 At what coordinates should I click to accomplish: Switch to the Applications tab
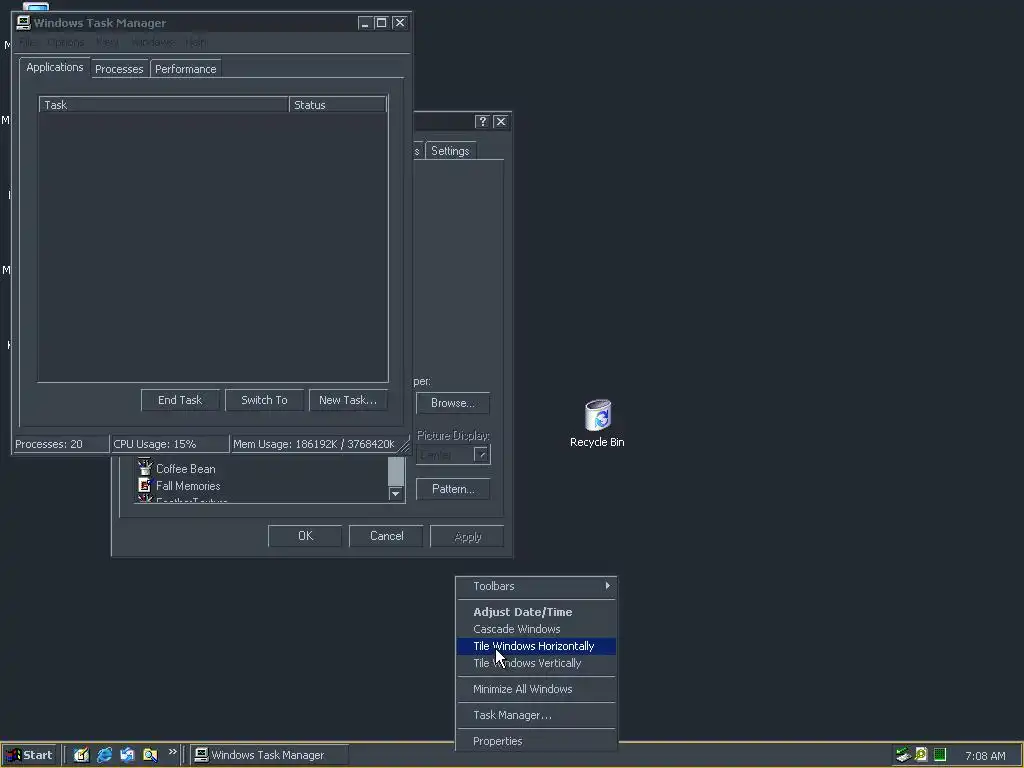click(55, 67)
